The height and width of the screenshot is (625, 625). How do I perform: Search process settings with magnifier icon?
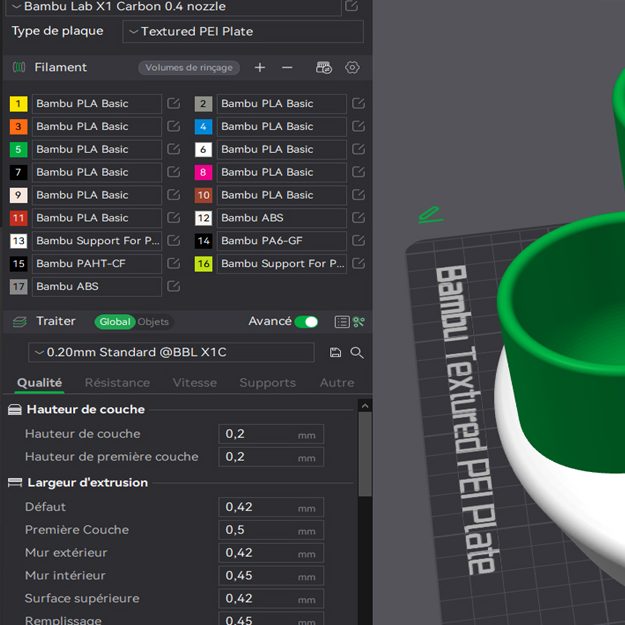pyautogui.click(x=357, y=353)
